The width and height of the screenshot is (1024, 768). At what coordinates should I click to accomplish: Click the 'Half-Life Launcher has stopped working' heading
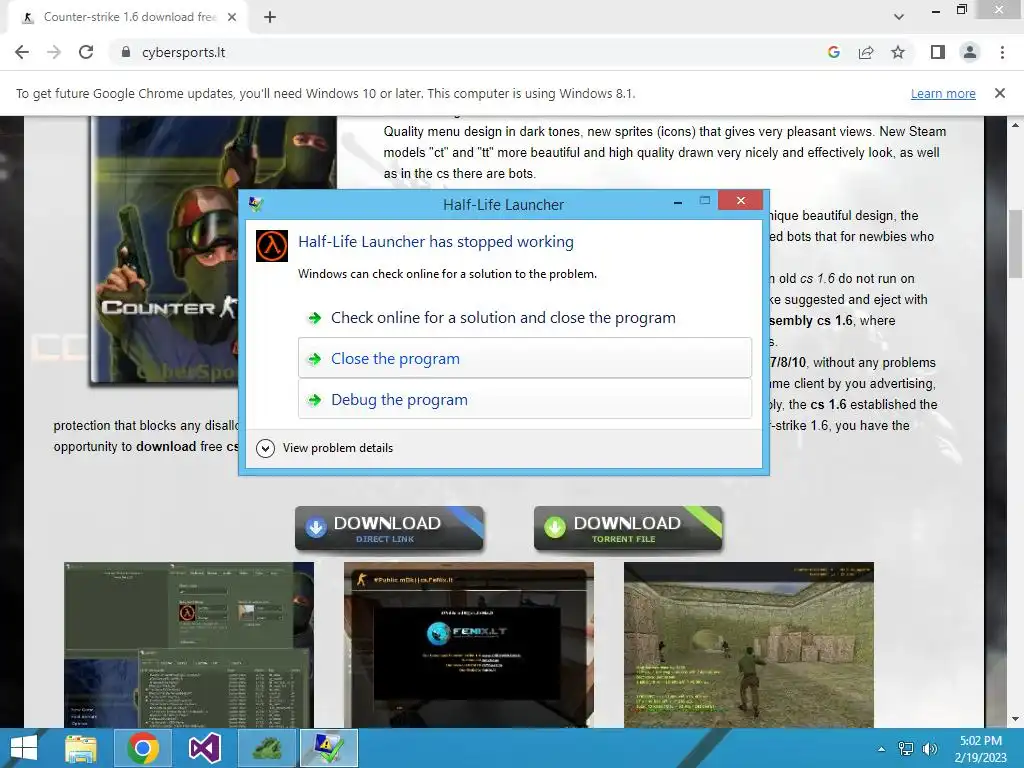pyautogui.click(x=436, y=242)
